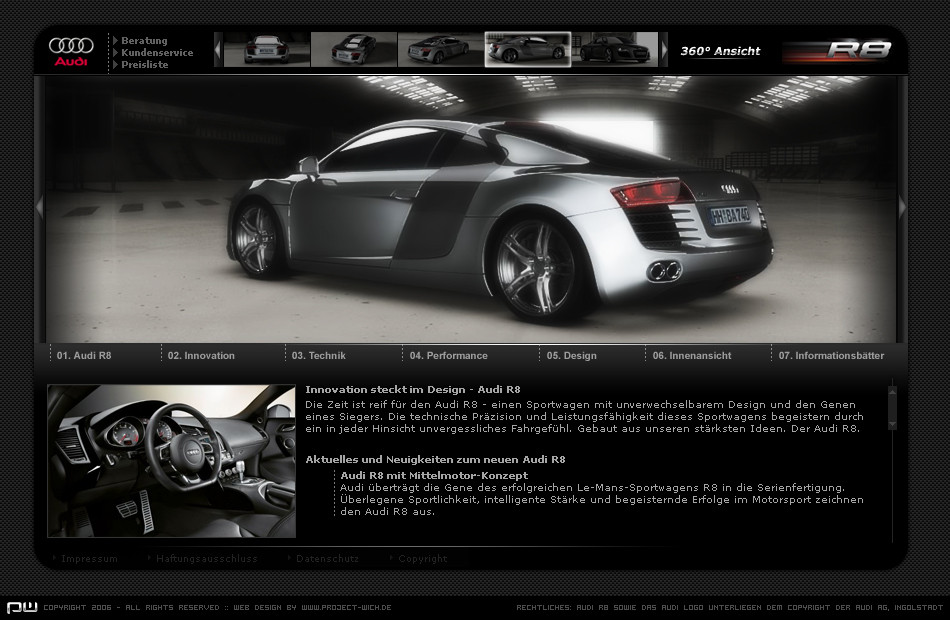Click the www.project-wich.de credit text
This screenshot has width=950, height=620.
coord(346,607)
